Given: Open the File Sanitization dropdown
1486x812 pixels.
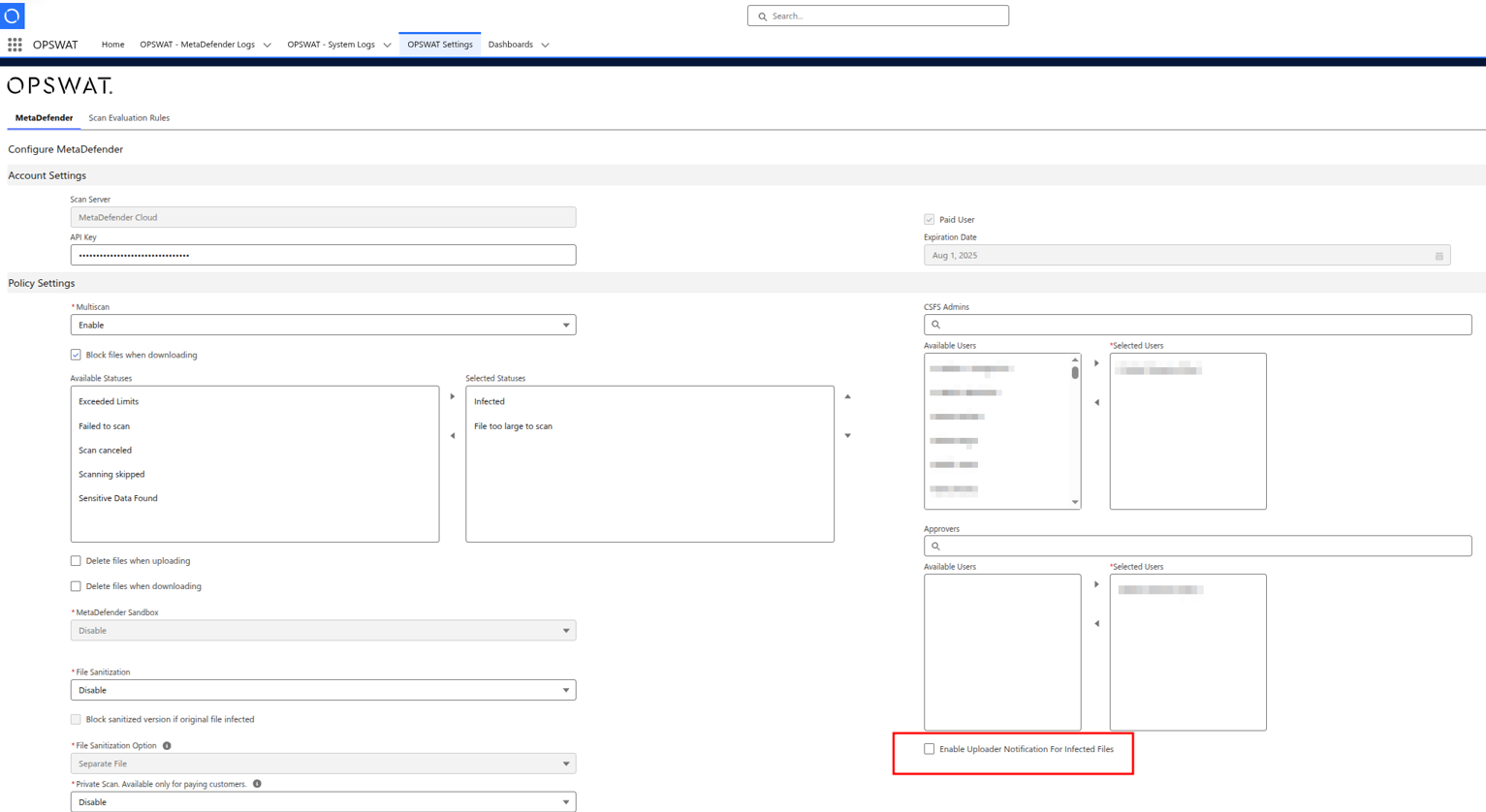Looking at the screenshot, I should coord(323,690).
